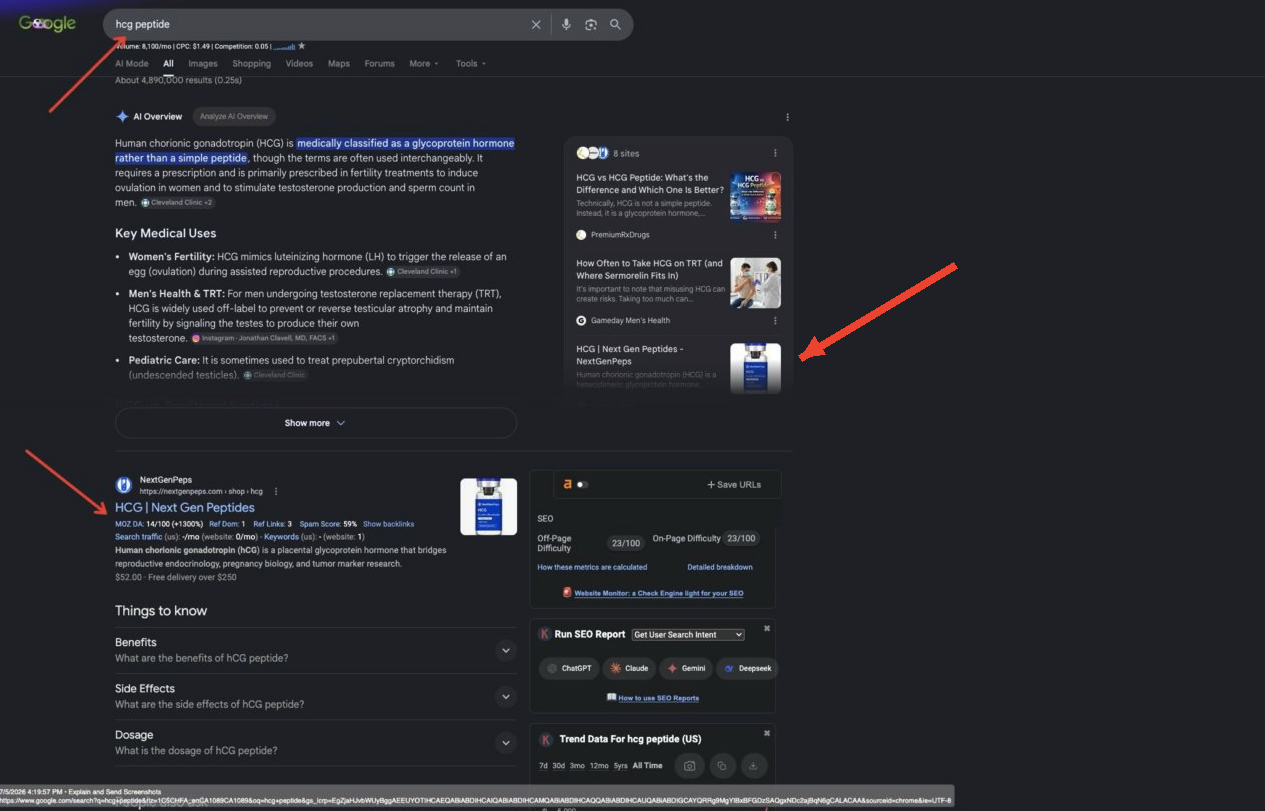Clear the search box with the X icon

coord(536,25)
